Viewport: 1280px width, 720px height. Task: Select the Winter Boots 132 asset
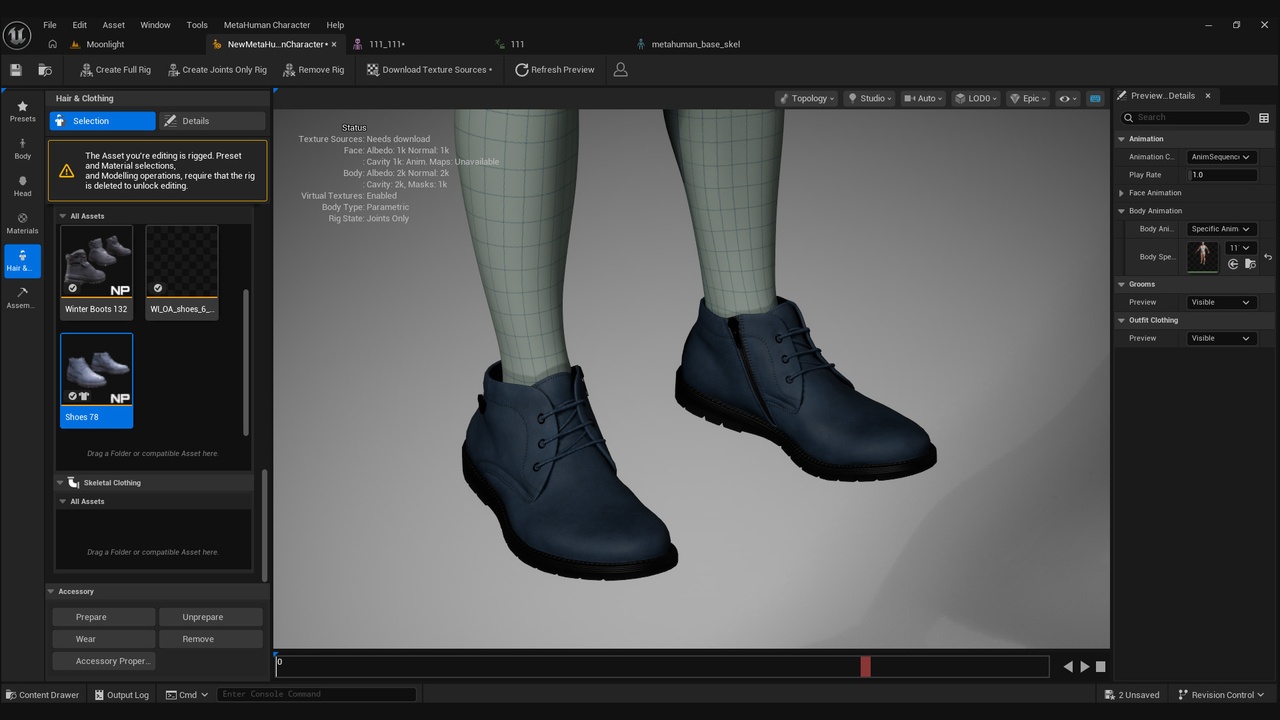pyautogui.click(x=96, y=271)
